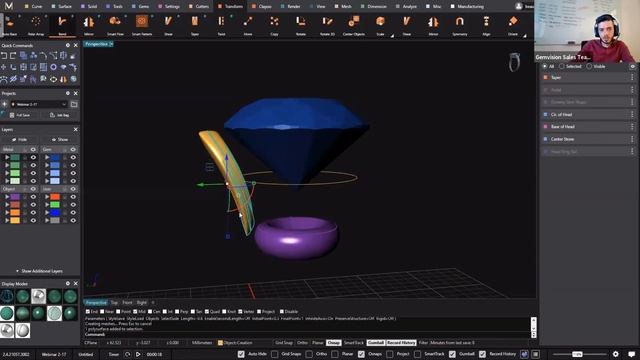Start the timer with play button

click(x=138, y=354)
